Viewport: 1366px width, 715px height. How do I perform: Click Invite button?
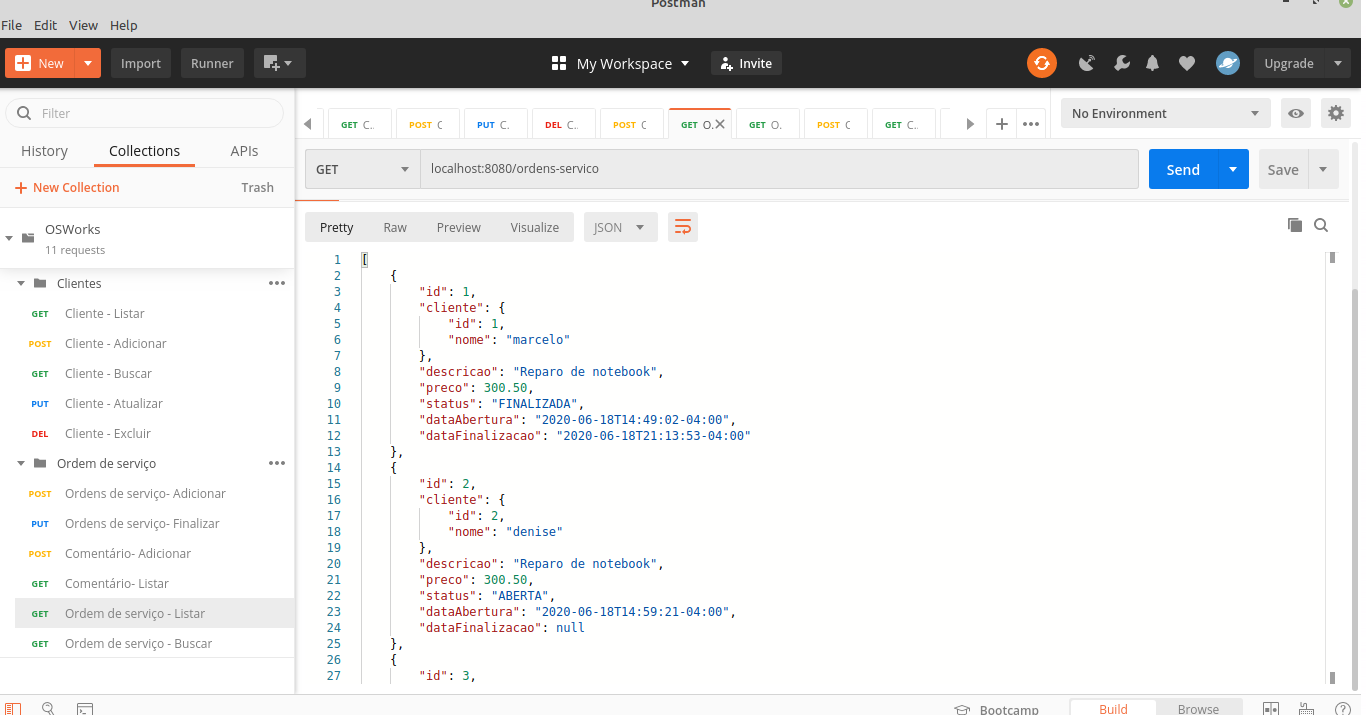(746, 63)
